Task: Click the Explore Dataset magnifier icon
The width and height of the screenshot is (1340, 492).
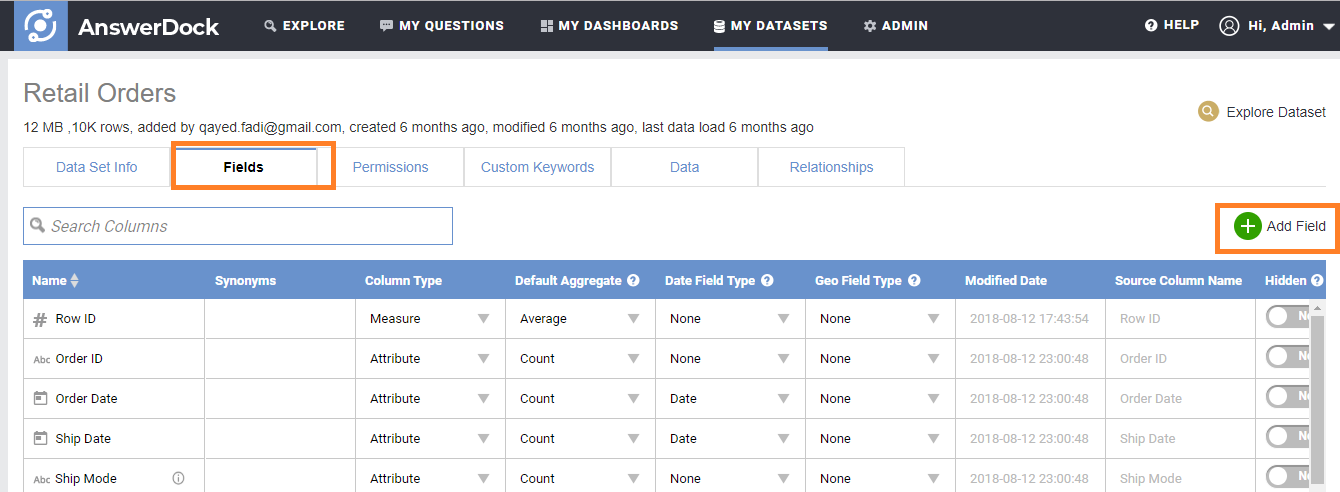Action: pos(1208,111)
